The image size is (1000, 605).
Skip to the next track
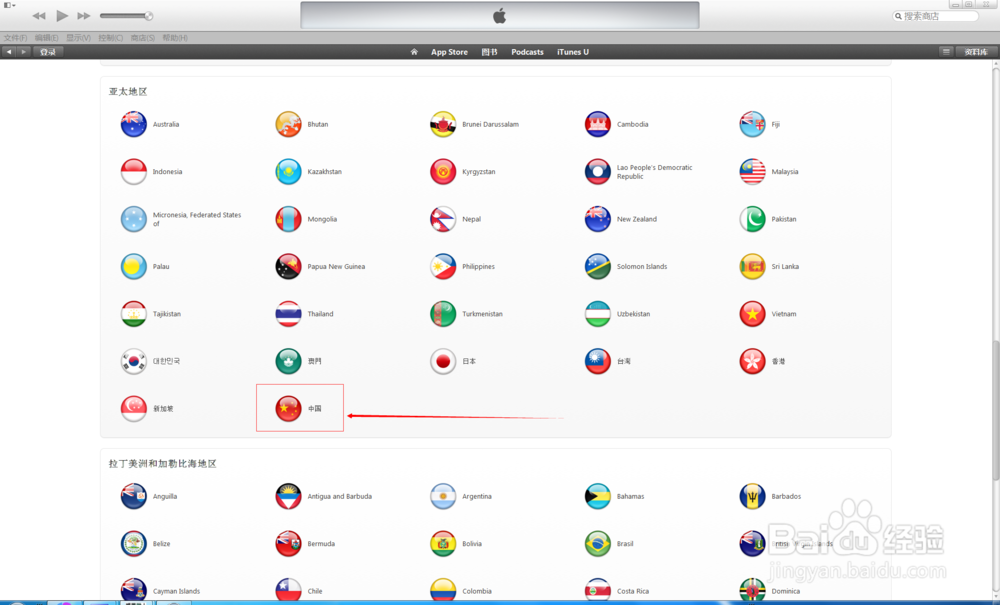[84, 15]
